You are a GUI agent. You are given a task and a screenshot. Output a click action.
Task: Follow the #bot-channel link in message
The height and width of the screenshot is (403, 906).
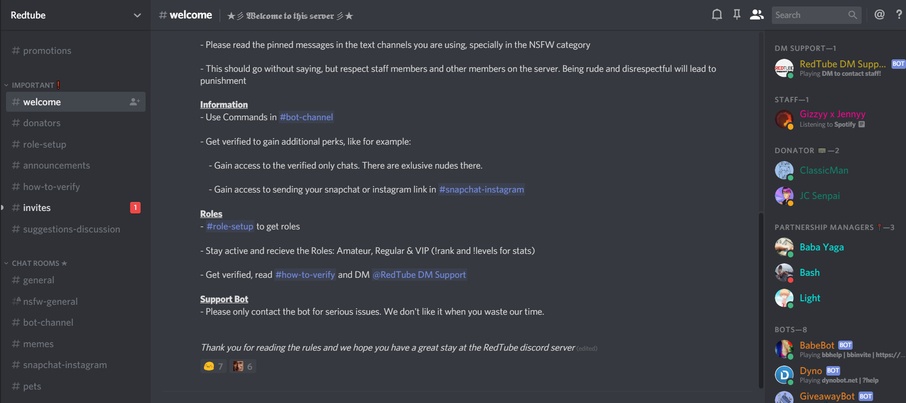[306, 117]
